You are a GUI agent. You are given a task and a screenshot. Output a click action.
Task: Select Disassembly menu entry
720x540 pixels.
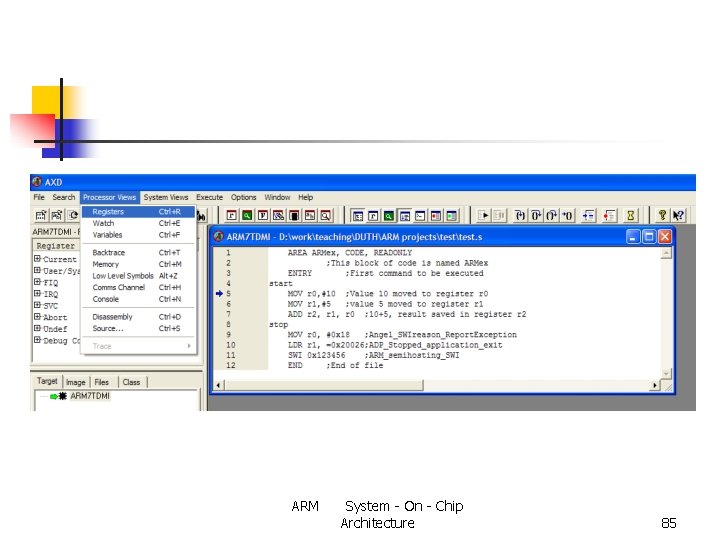tap(138, 317)
